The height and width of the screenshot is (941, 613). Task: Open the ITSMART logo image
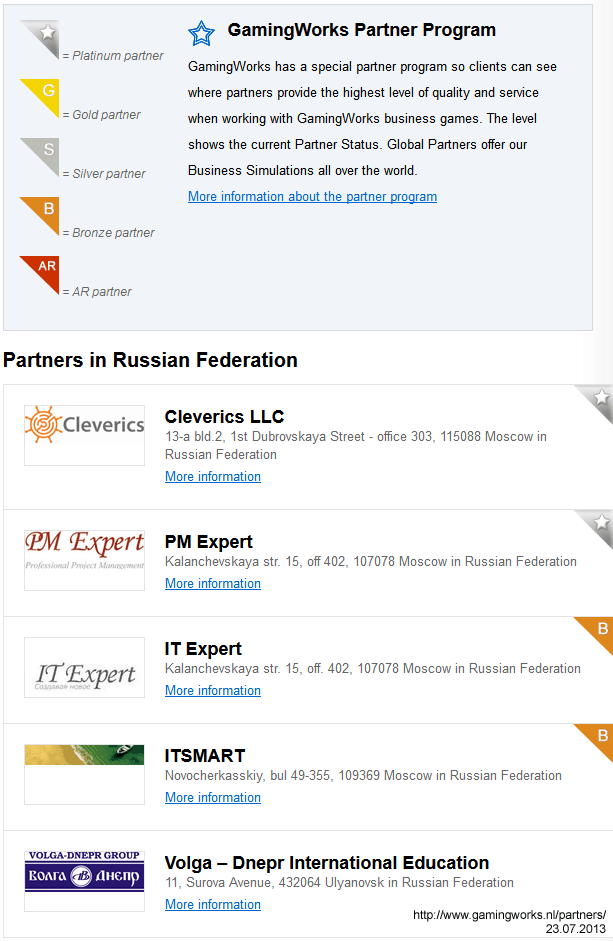(85, 774)
